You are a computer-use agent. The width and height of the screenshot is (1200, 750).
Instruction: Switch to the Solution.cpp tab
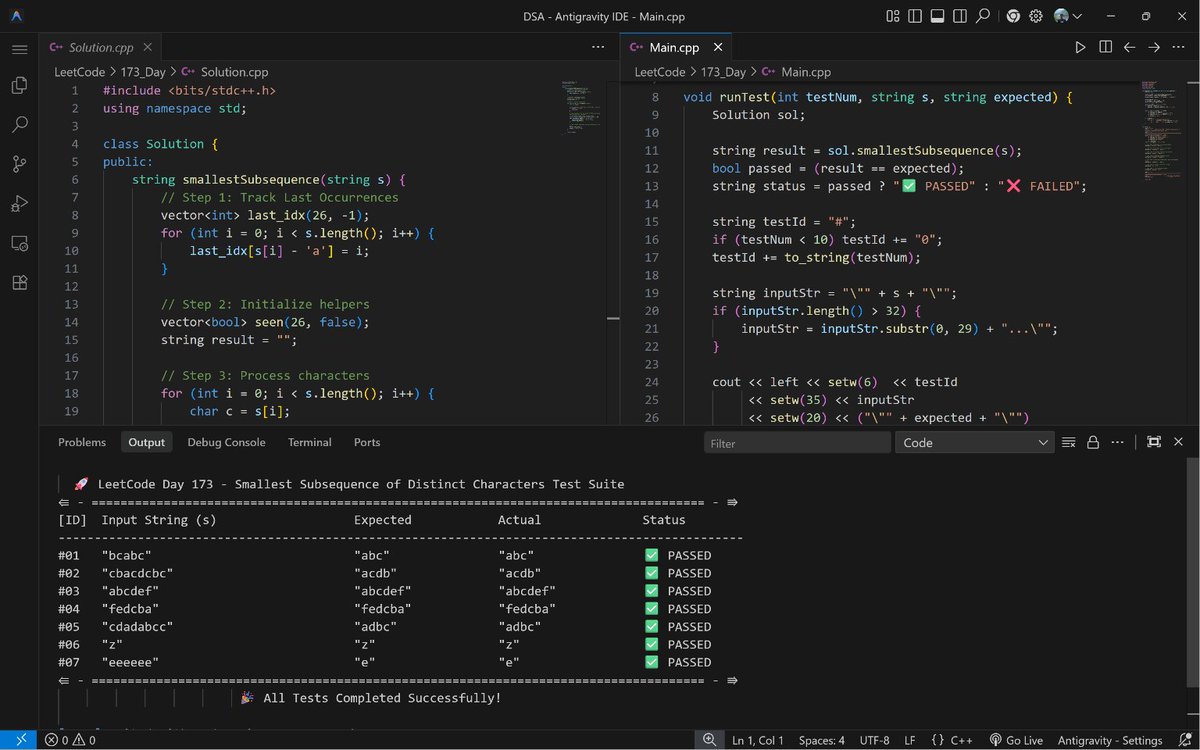point(100,47)
